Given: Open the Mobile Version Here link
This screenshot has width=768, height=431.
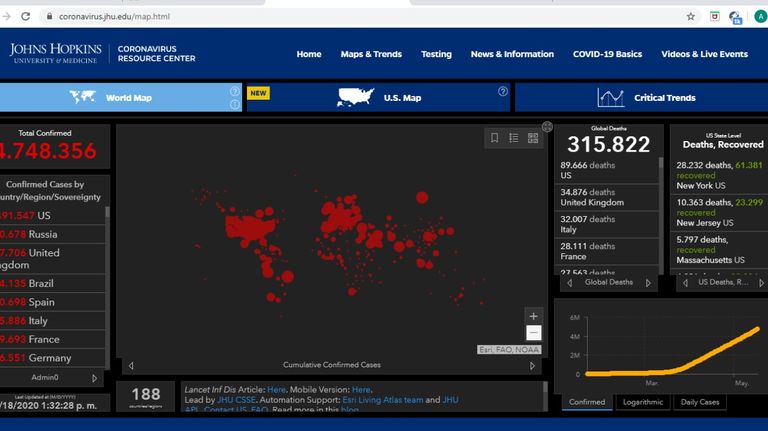Looking at the screenshot, I should (361, 390).
